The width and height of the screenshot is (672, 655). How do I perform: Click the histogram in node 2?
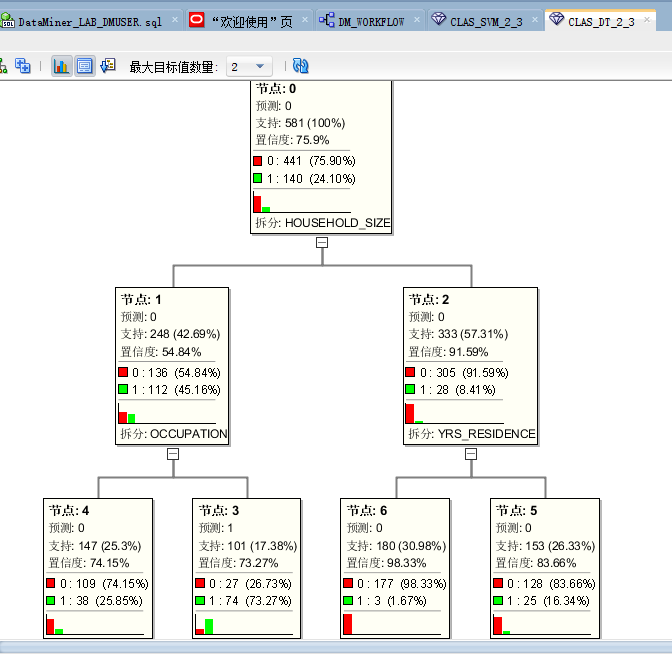tap(455, 413)
